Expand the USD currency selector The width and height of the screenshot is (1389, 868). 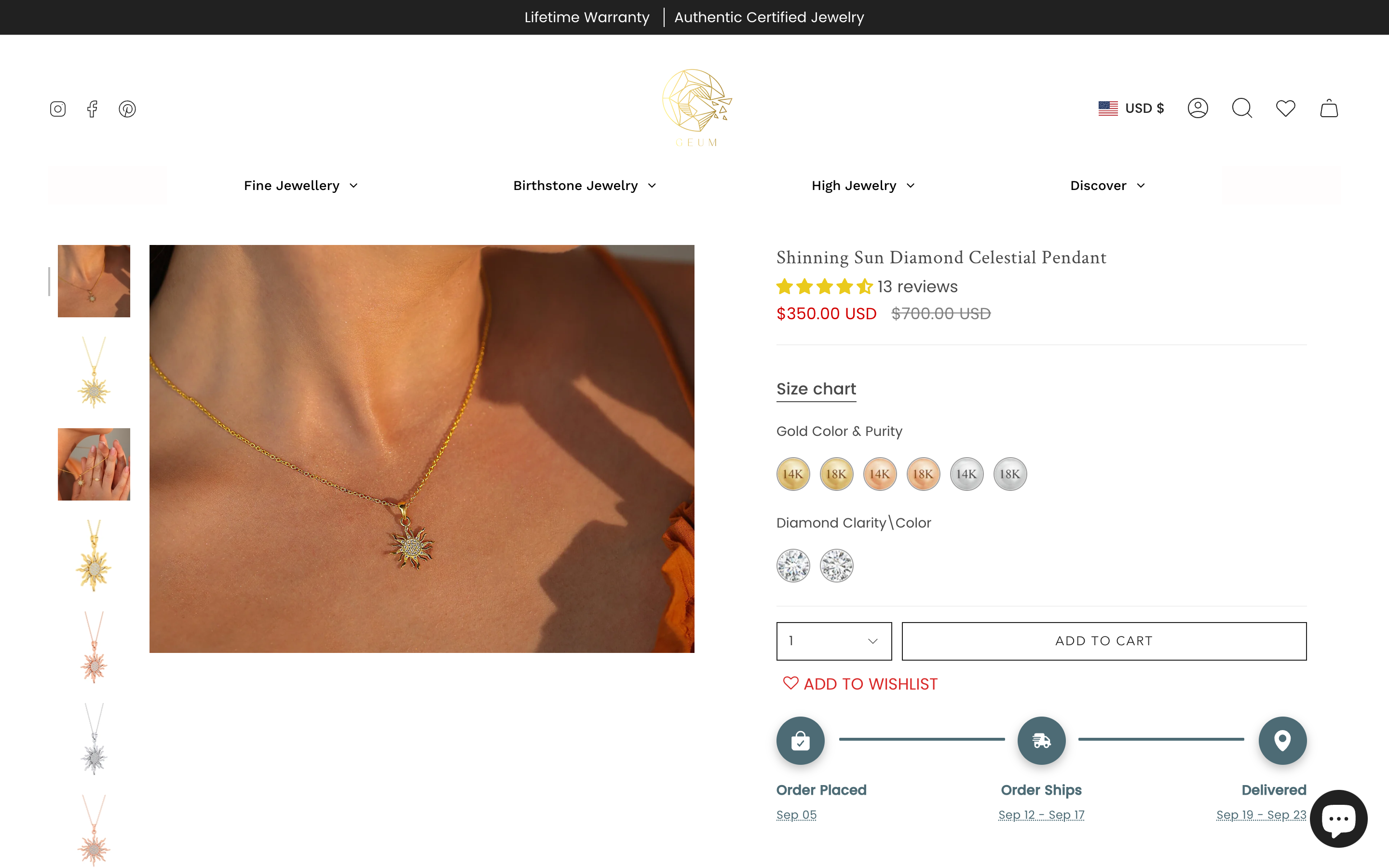(x=1130, y=108)
